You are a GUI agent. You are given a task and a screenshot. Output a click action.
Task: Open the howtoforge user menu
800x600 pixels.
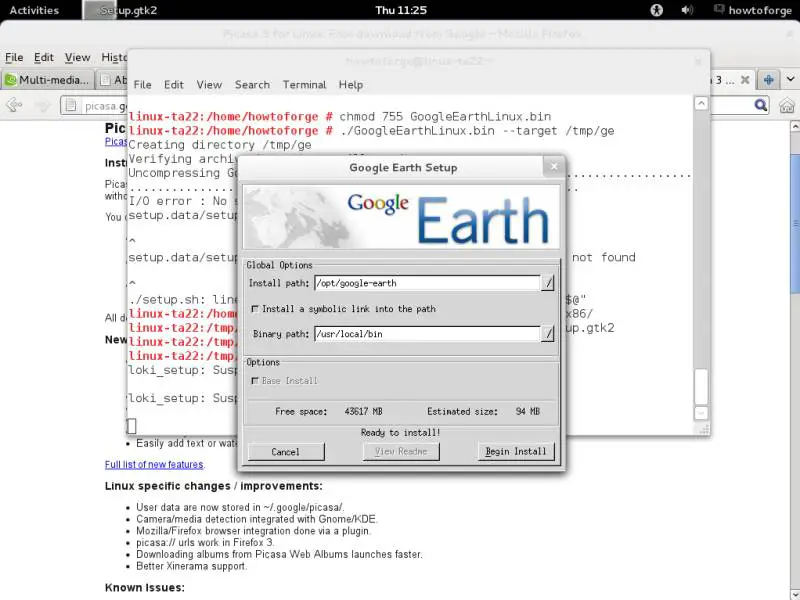[753, 10]
